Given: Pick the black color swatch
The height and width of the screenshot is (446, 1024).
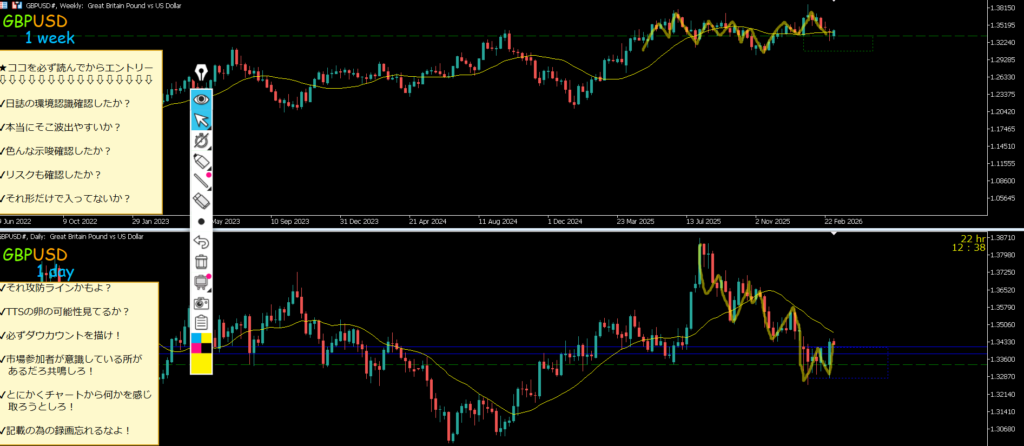Looking at the screenshot, I should [x=206, y=349].
